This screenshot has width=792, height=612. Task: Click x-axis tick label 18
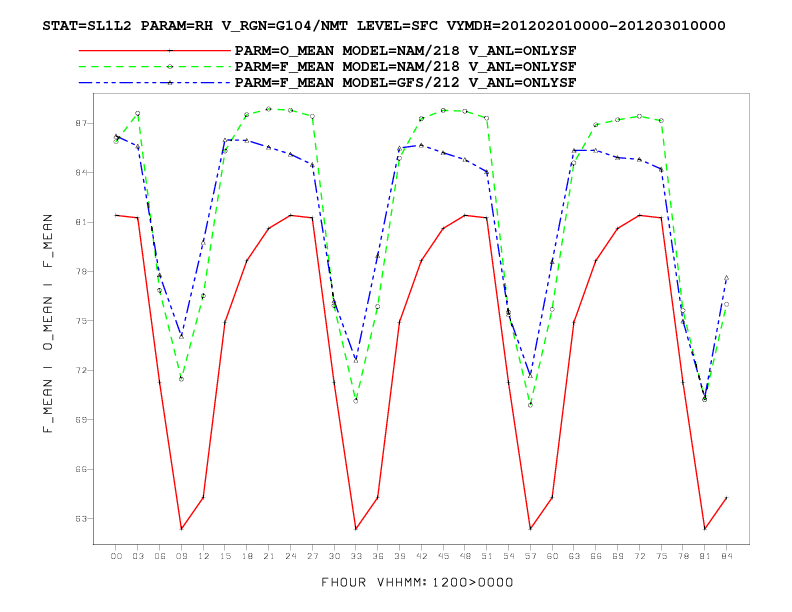point(247,556)
